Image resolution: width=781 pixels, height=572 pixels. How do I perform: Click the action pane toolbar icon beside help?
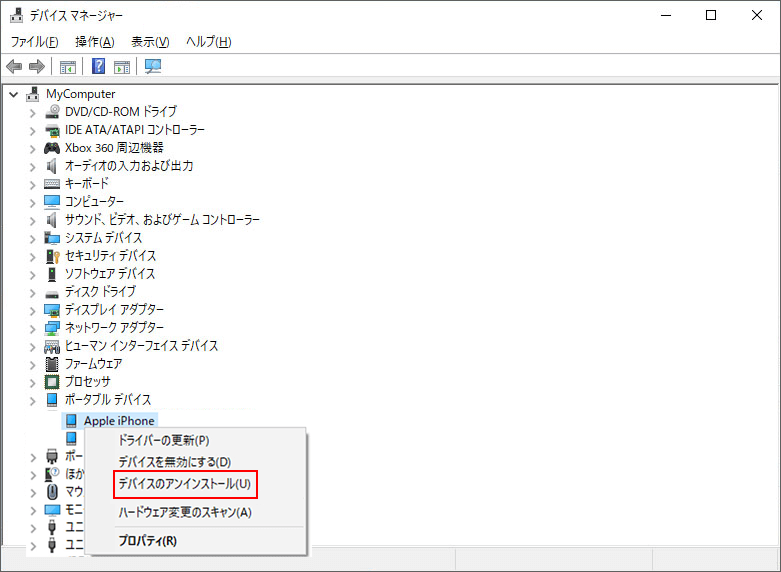coord(122,66)
